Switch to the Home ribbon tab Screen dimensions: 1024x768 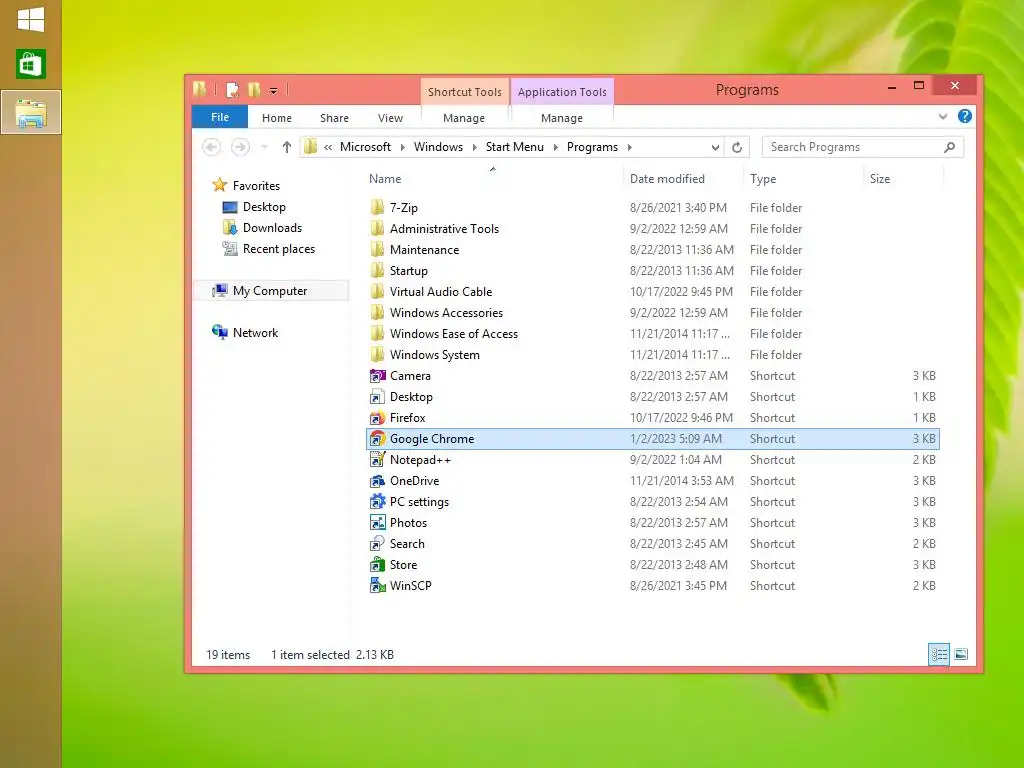tap(277, 118)
